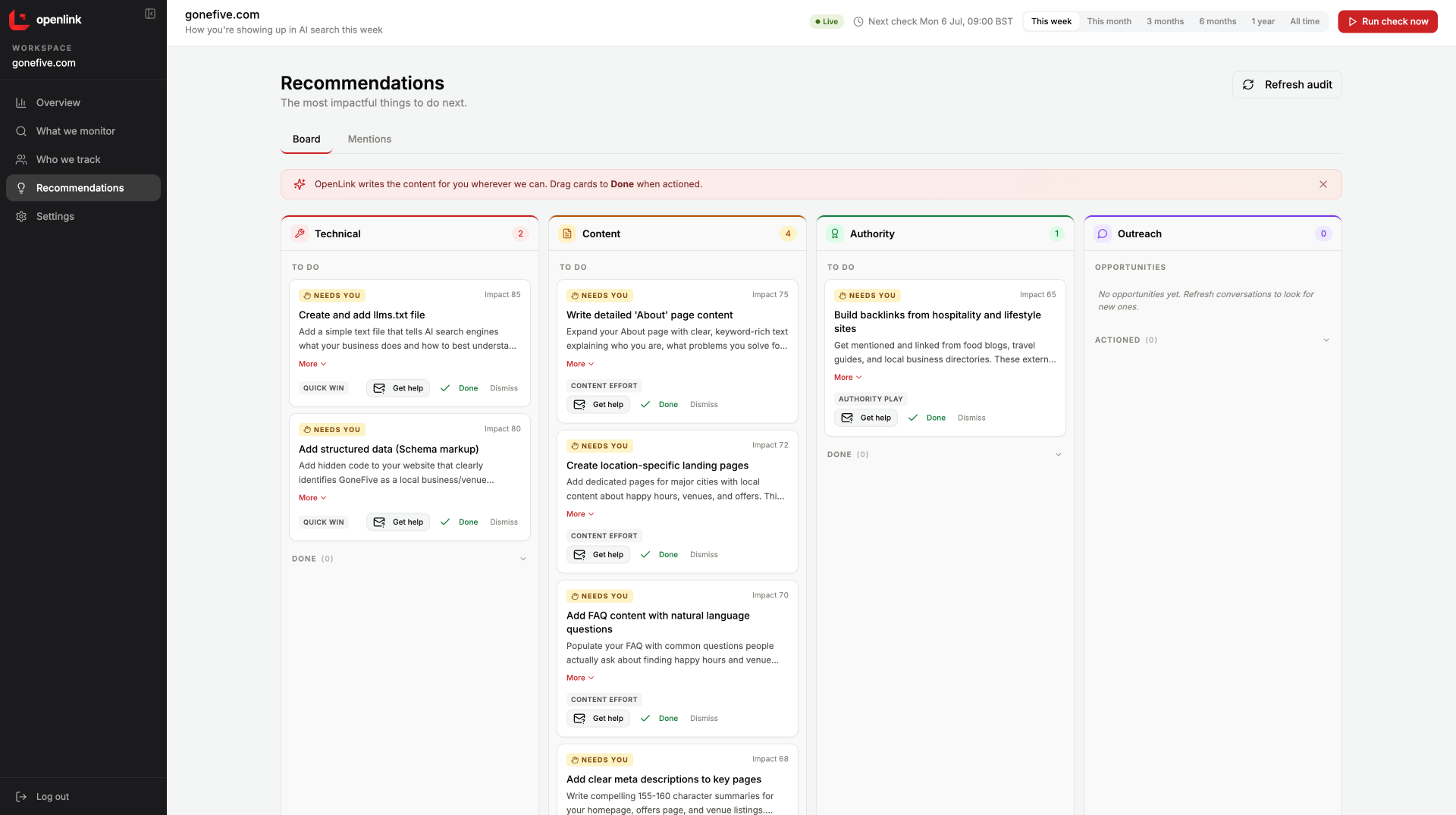Click the Who we track people icon
1456x815 pixels.
click(21, 160)
